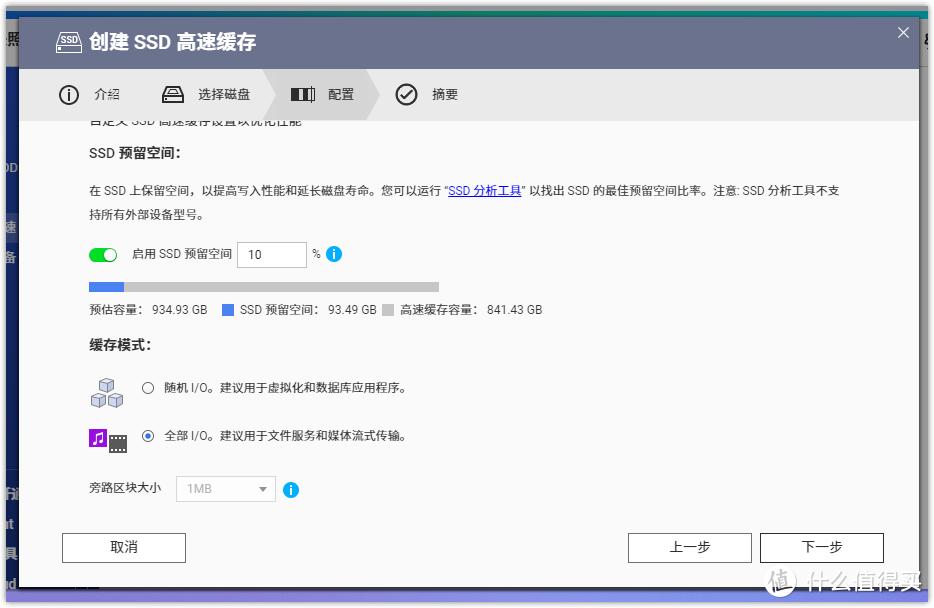Click the SSD reserved space percentage input field
The width and height of the screenshot is (934, 608).
pyautogui.click(x=271, y=254)
